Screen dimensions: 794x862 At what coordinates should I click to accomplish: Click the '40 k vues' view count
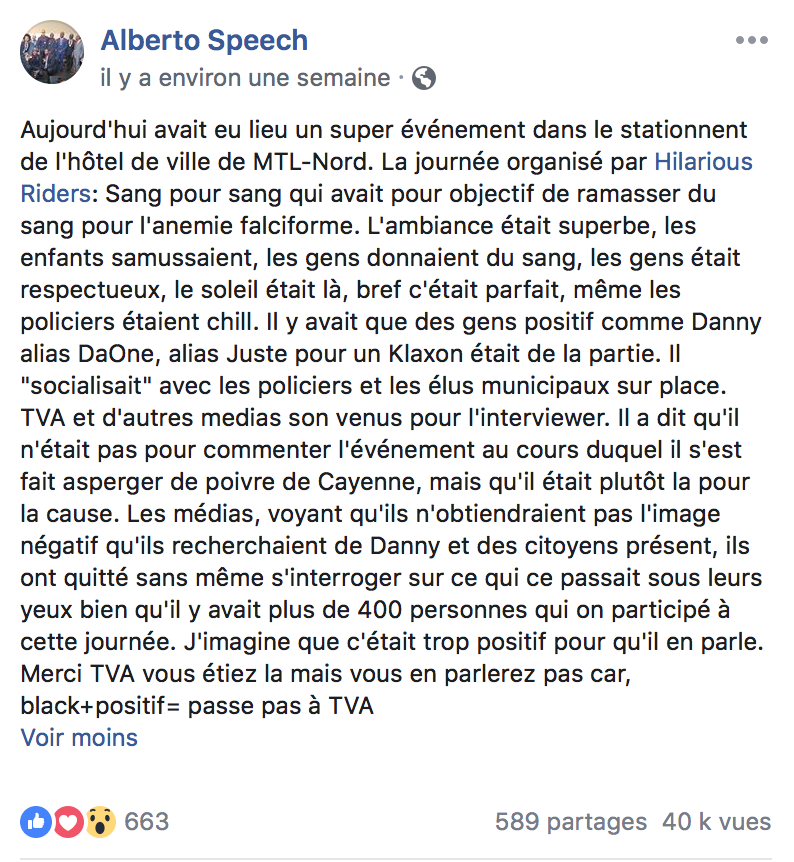coord(716,822)
